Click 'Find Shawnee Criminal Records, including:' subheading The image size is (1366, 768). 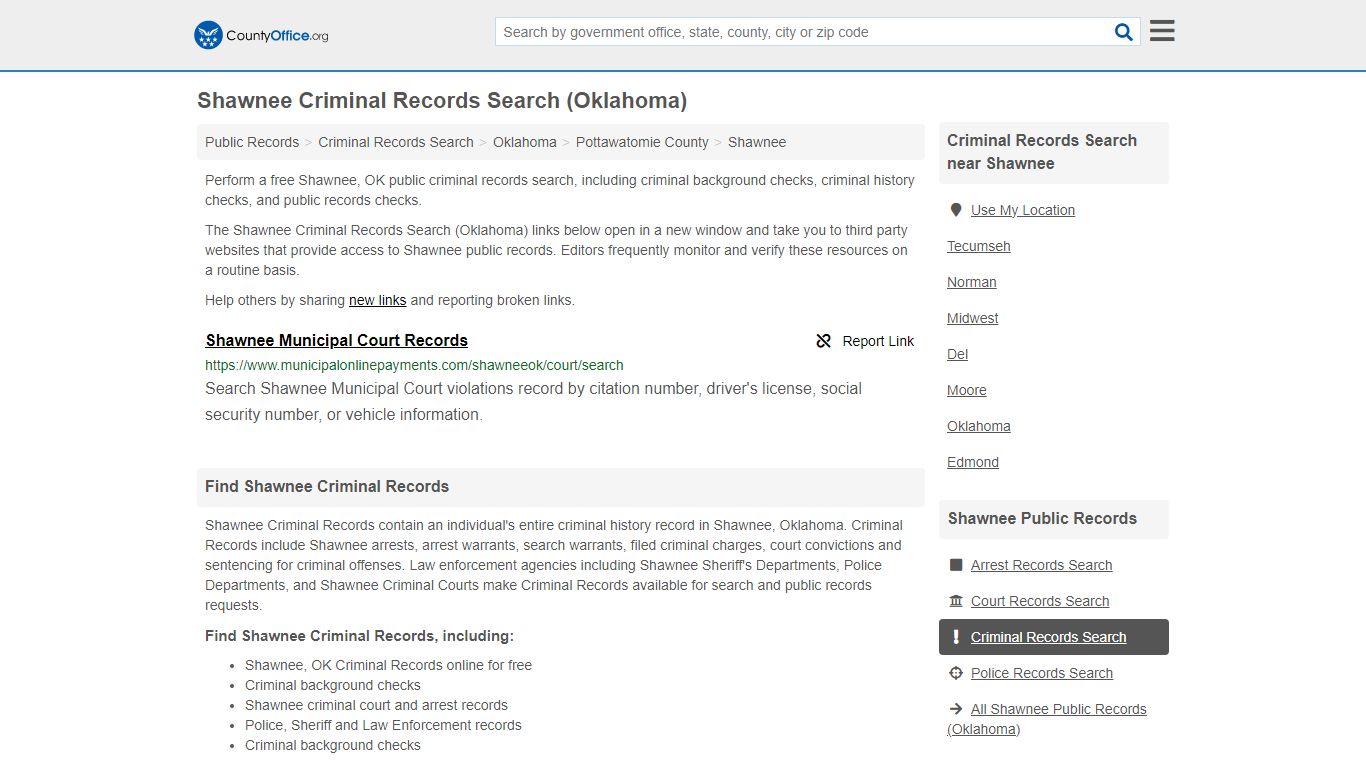(x=360, y=636)
